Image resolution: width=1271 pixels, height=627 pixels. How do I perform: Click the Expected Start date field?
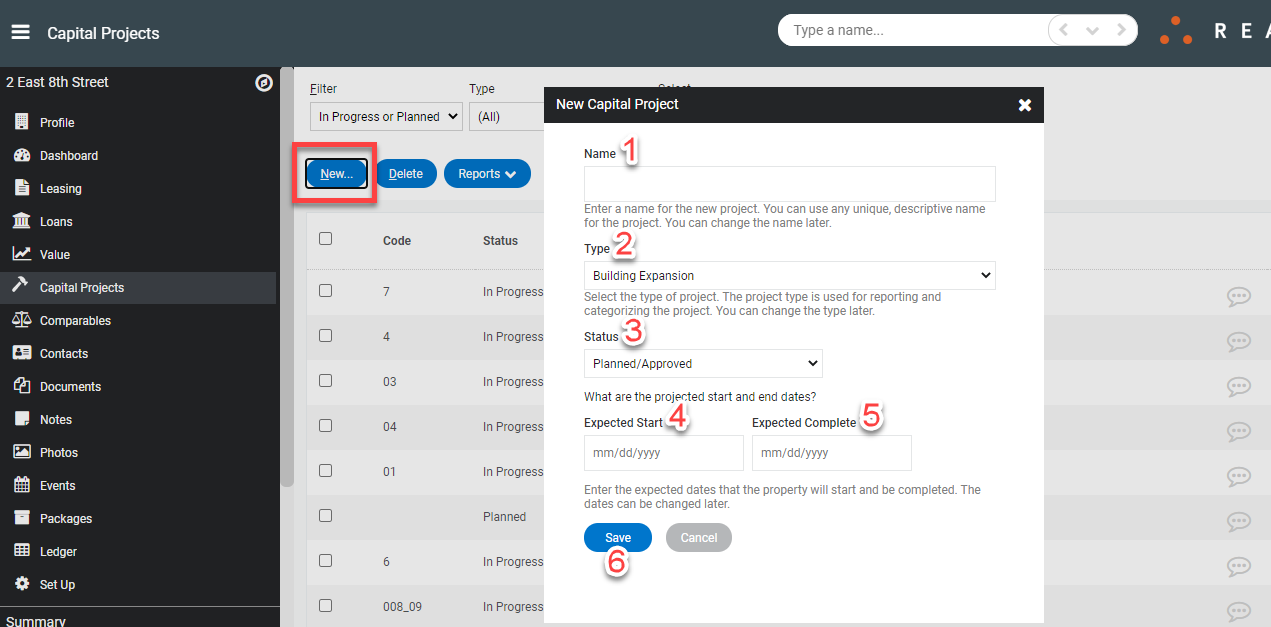click(x=663, y=452)
